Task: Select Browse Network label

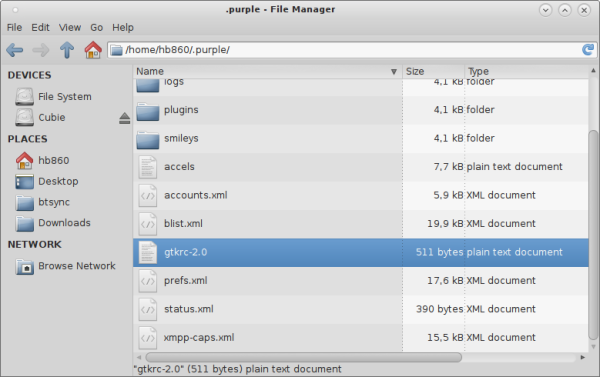Action: pyautogui.click(x=77, y=266)
